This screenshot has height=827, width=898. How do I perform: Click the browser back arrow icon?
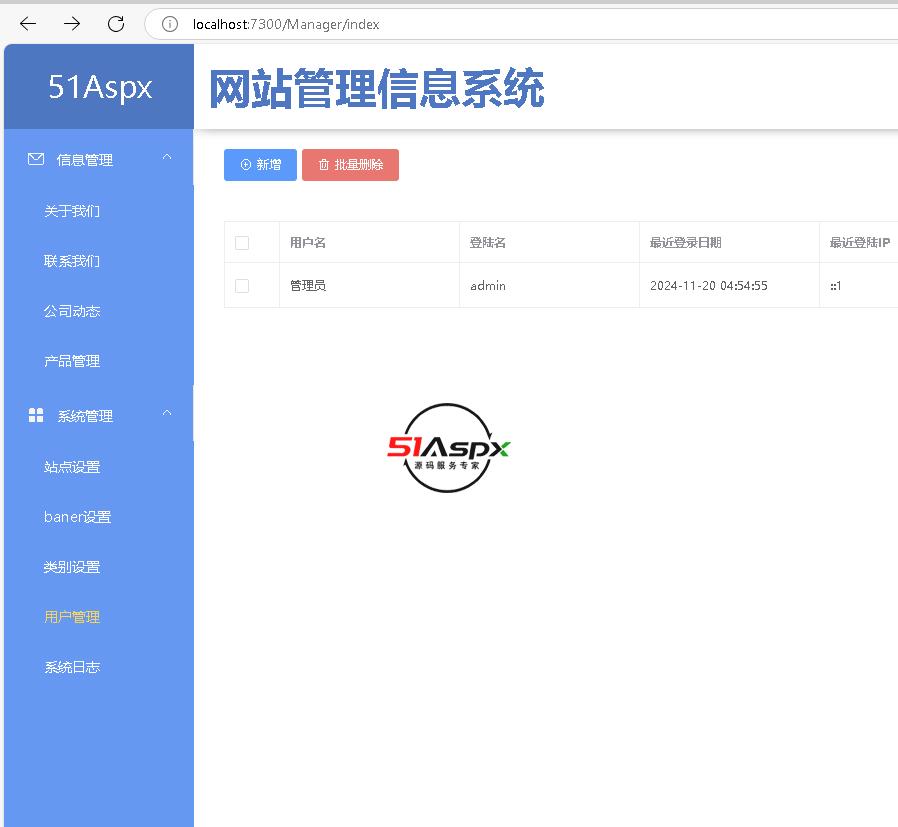coord(28,24)
